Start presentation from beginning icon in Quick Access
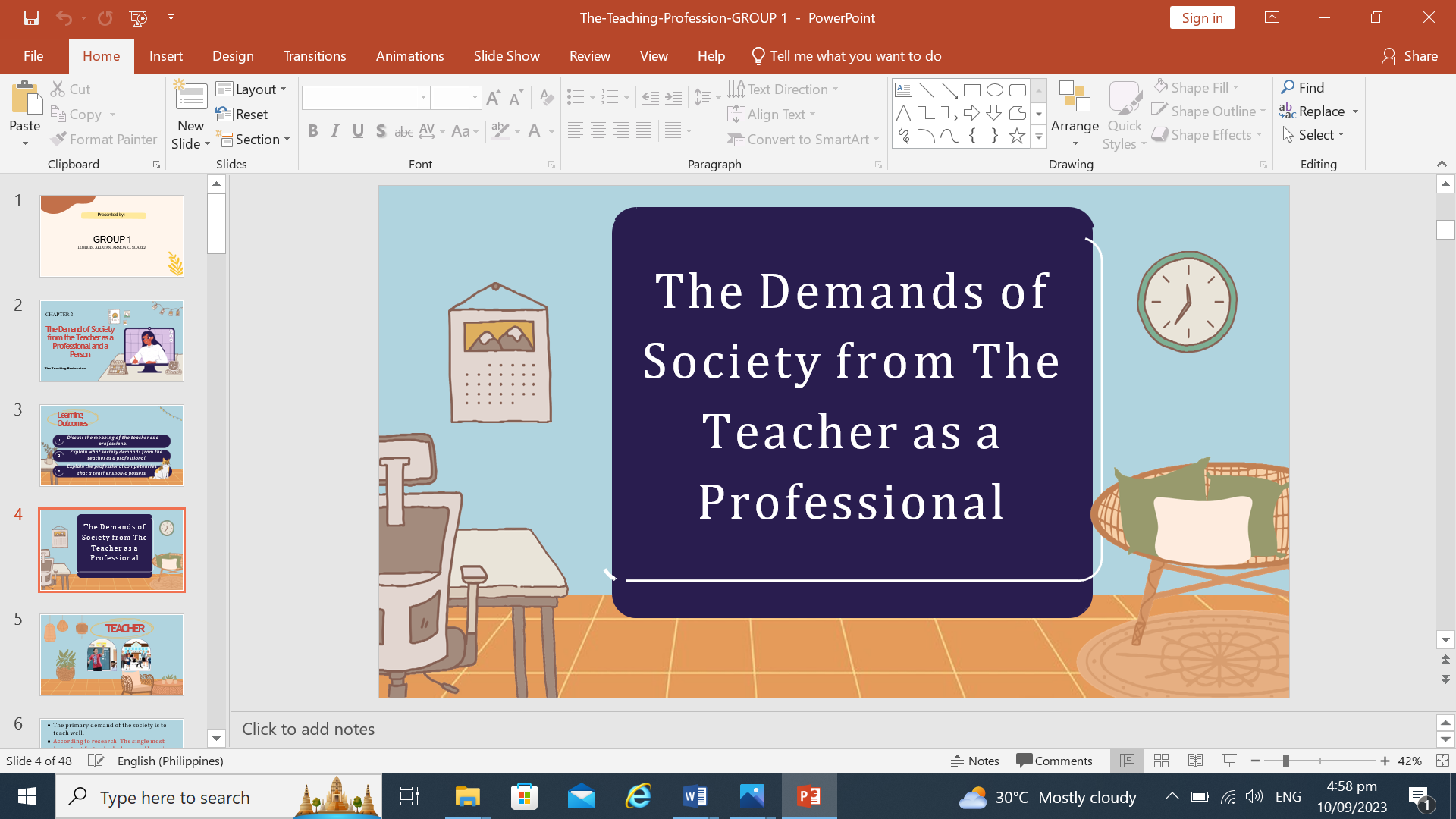 pos(138,17)
